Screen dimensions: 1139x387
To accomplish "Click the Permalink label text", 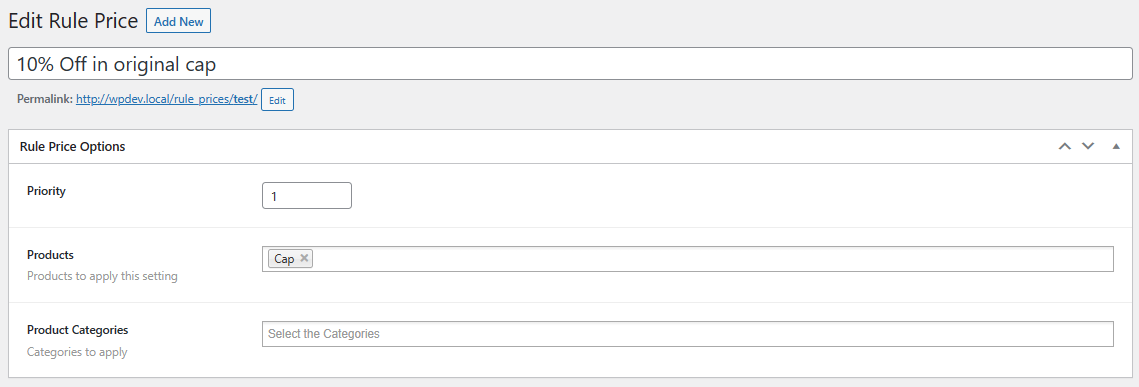I will (x=45, y=100).
